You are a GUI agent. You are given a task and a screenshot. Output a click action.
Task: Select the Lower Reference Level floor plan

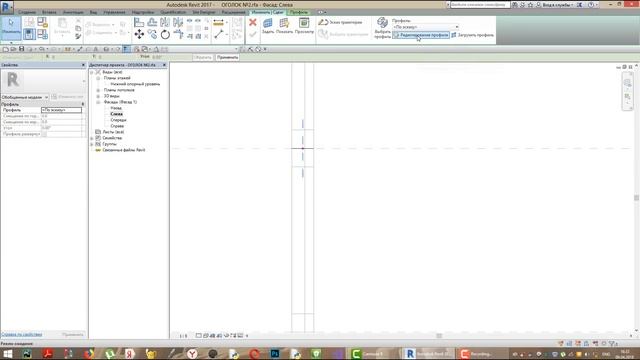pos(135,84)
